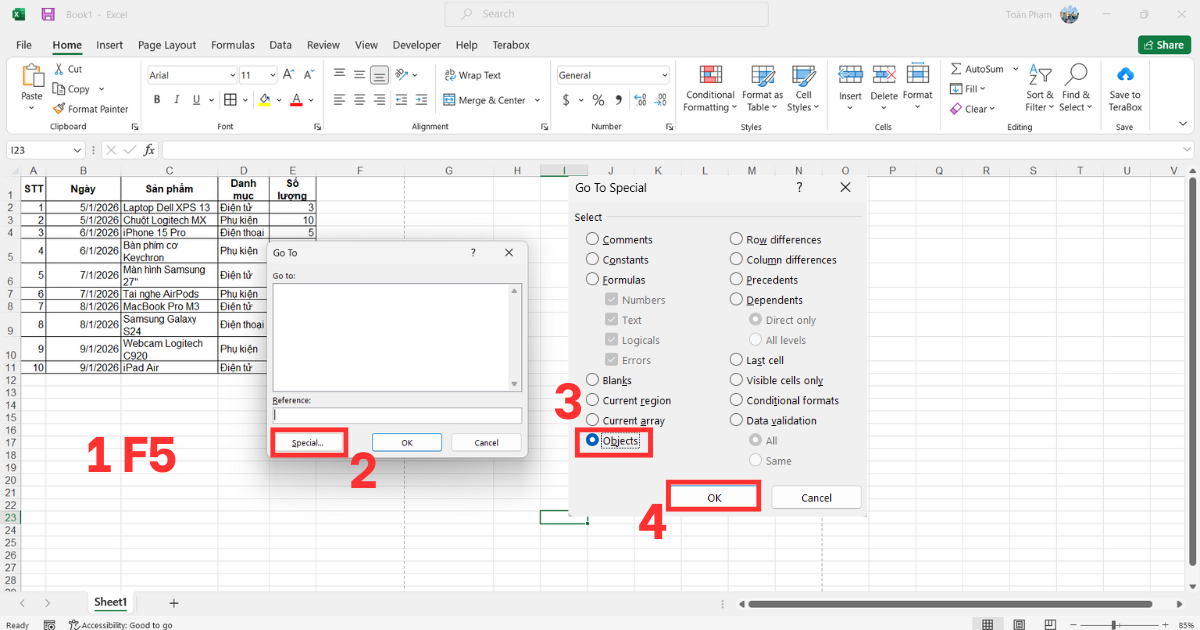Add a new sheet with the plus icon
Screen dimensions: 1200x630
(173, 603)
